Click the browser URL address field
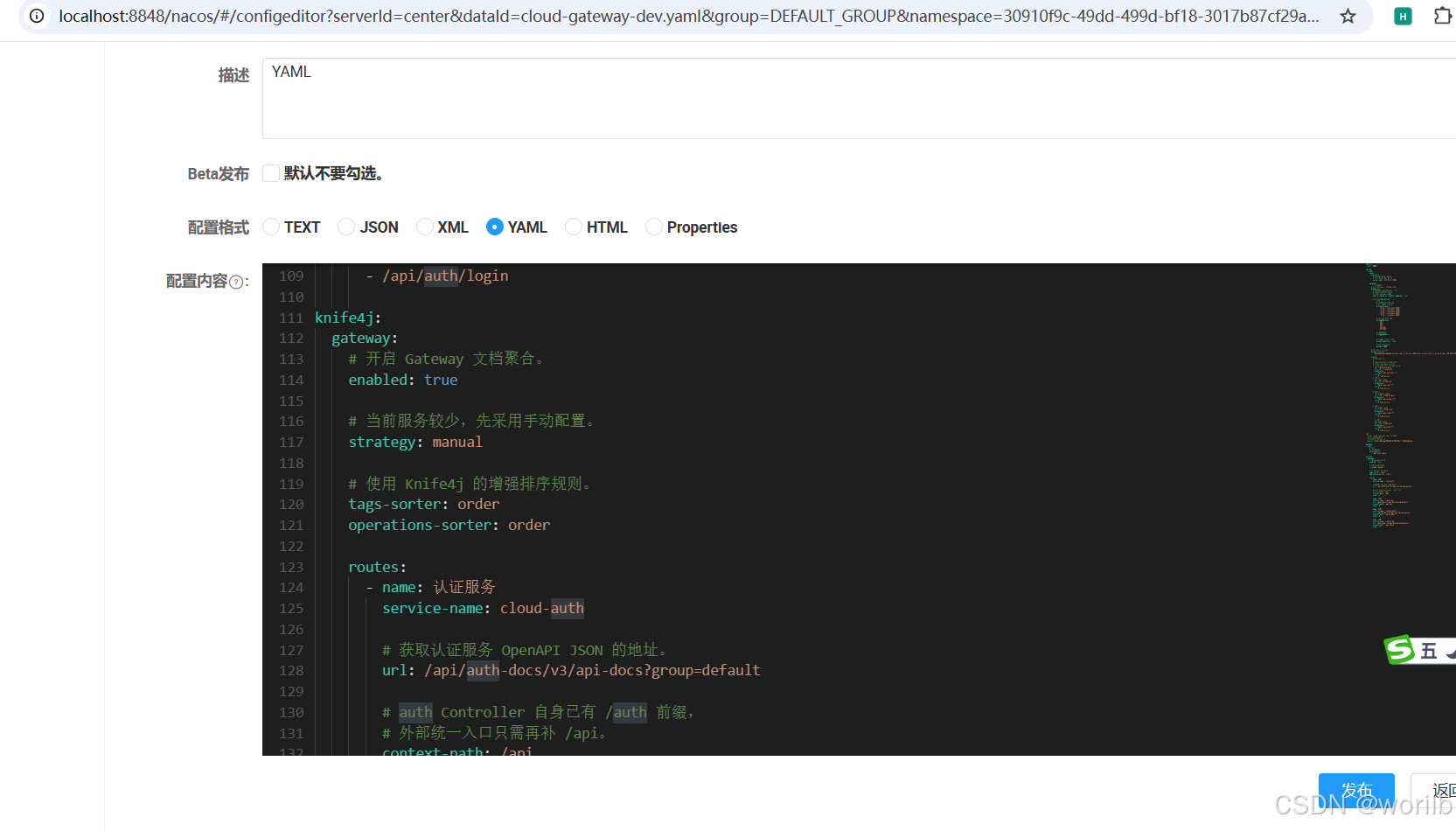This screenshot has width=1456, height=831. (x=689, y=16)
